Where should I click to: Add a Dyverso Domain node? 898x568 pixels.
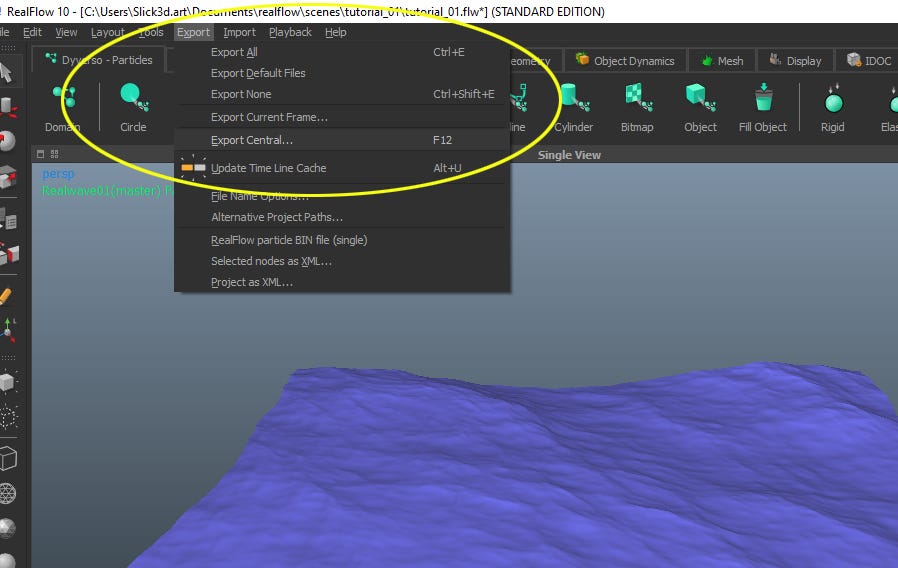[63, 108]
